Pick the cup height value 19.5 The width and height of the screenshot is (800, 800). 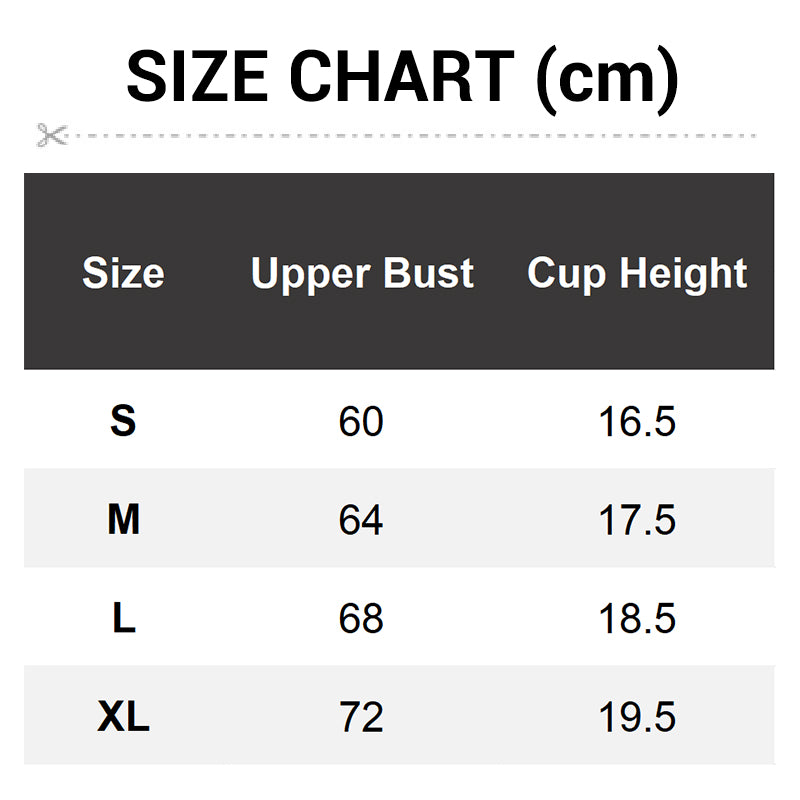[x=637, y=717]
